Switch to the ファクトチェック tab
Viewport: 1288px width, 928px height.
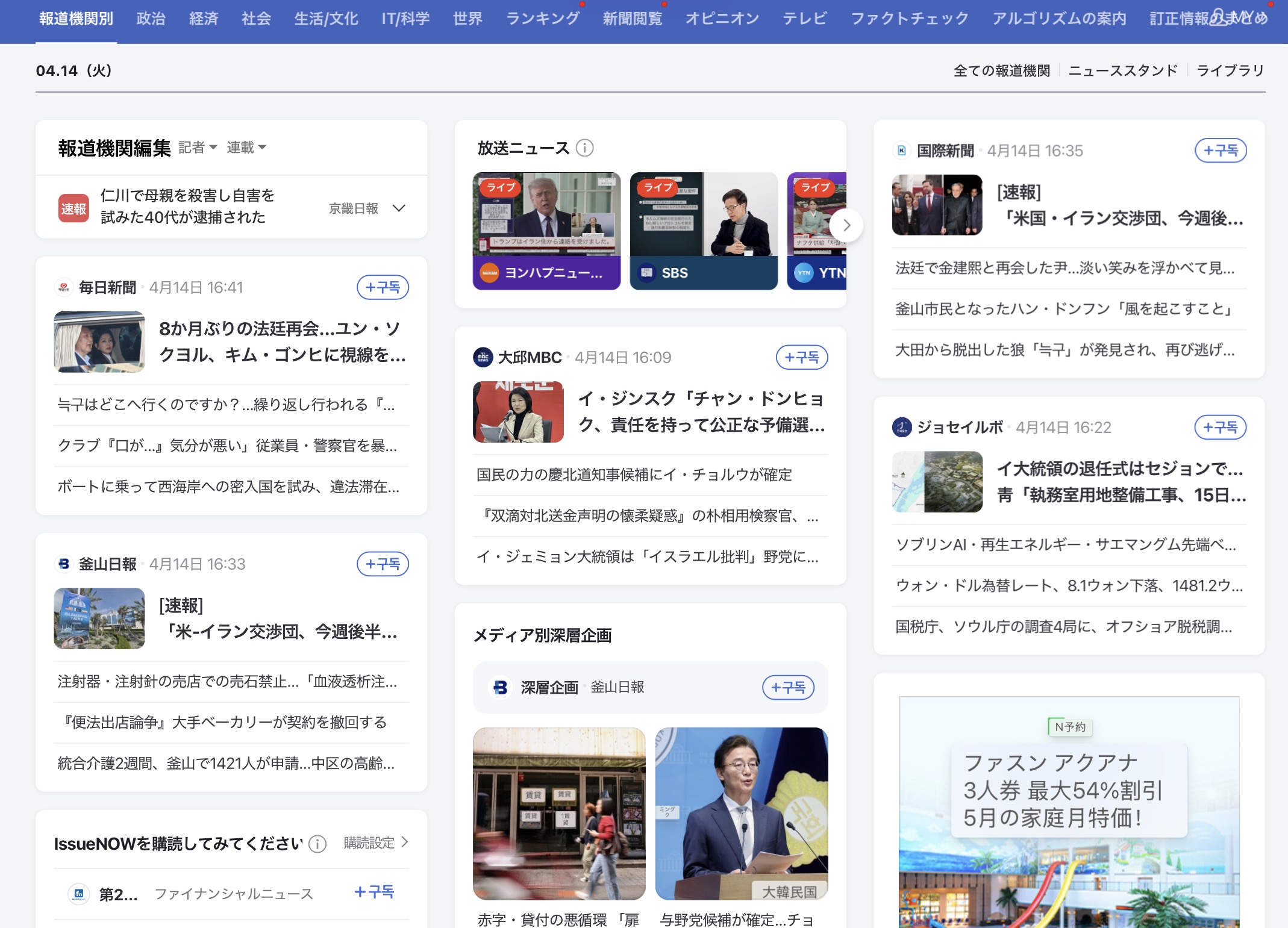[908, 19]
